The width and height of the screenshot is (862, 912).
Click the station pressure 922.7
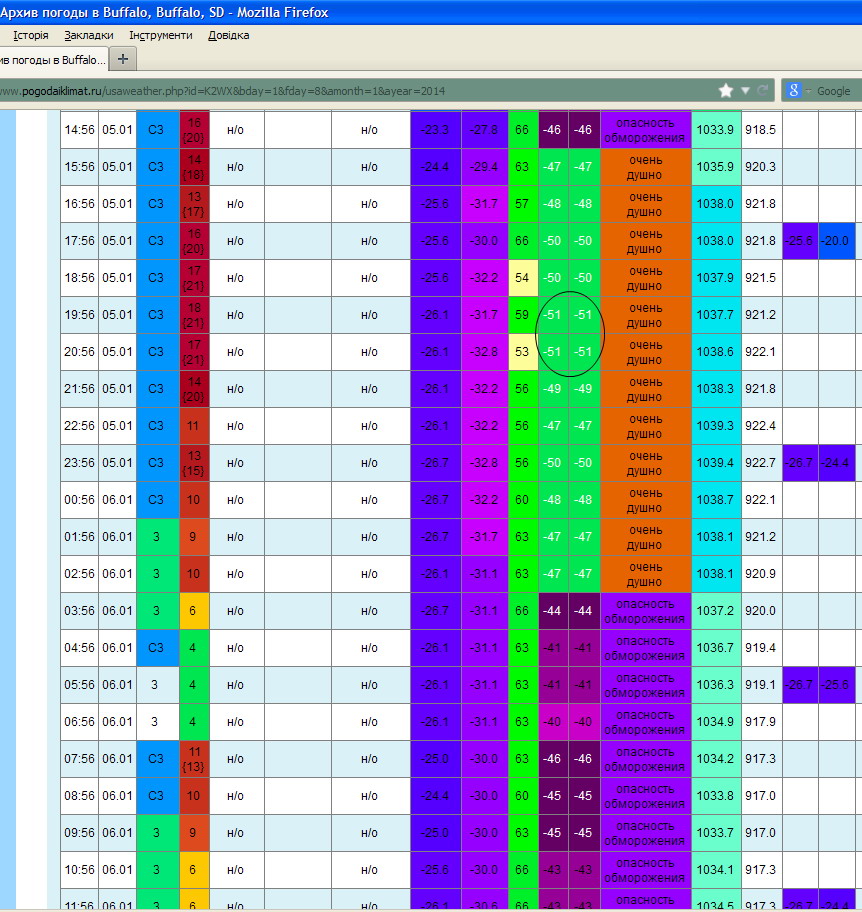761,463
